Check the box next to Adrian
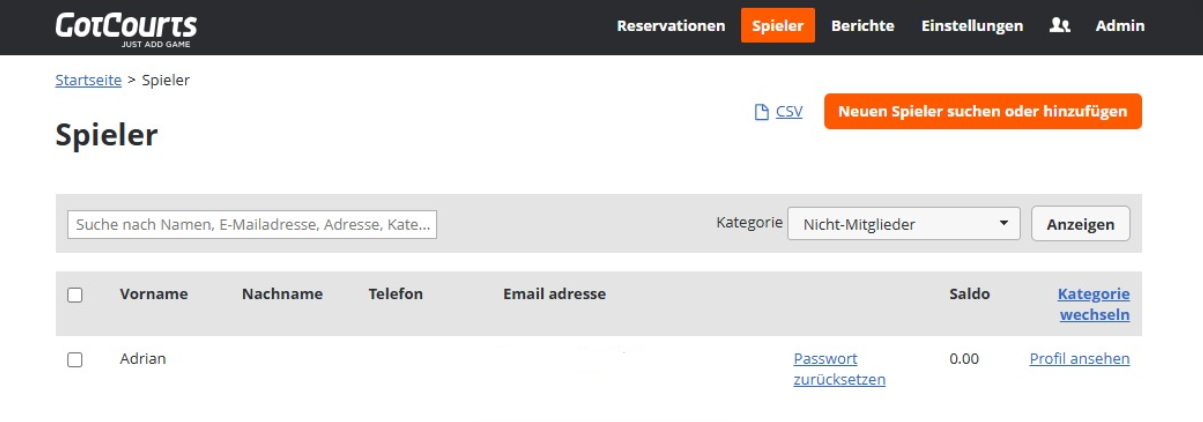This screenshot has height=422, width=1203. click(75, 360)
